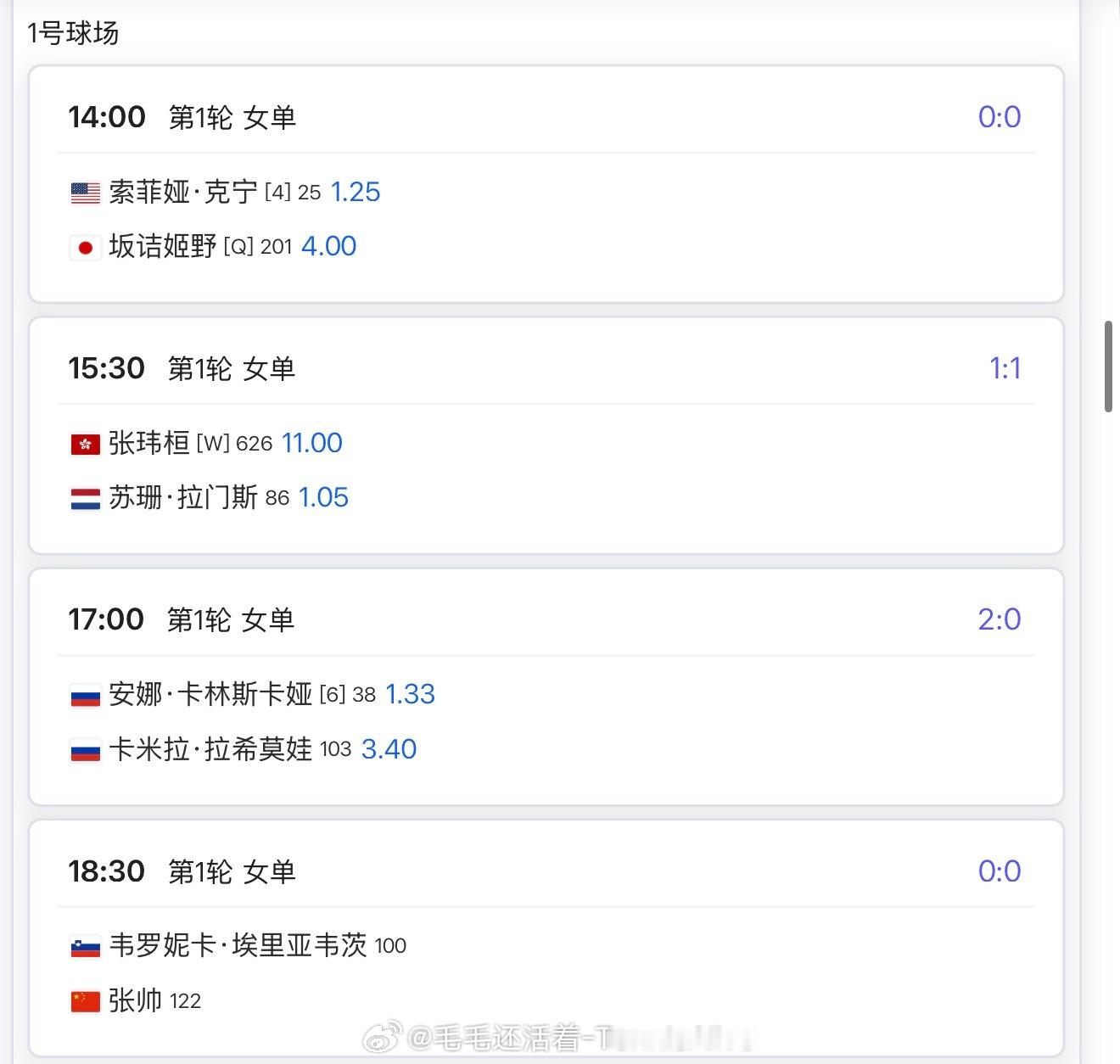Open player 索菲娅·克宁's name link
The height and width of the screenshot is (1064, 1120).
pos(183,192)
